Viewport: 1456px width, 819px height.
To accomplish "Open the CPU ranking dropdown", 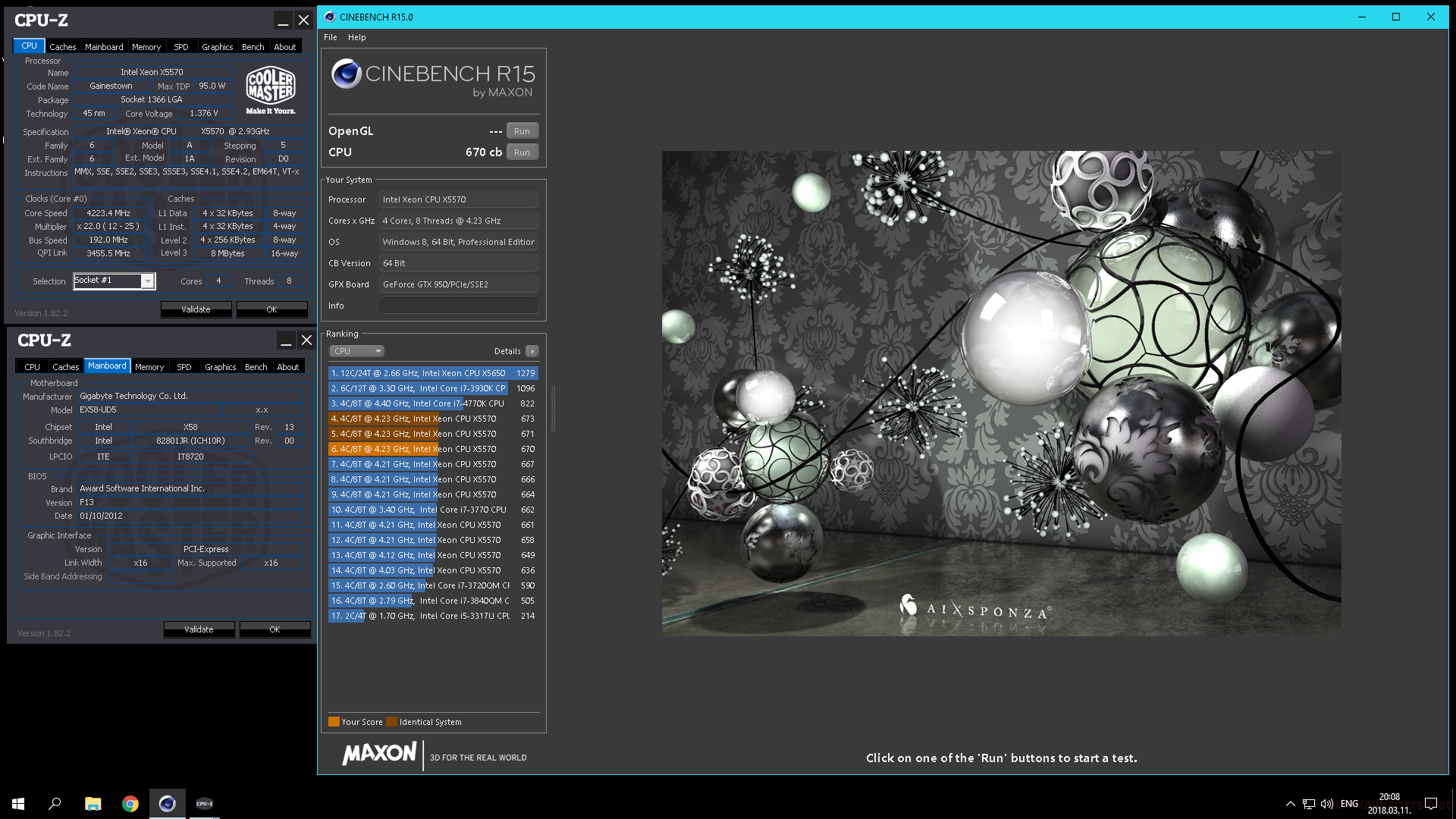I will click(x=357, y=351).
